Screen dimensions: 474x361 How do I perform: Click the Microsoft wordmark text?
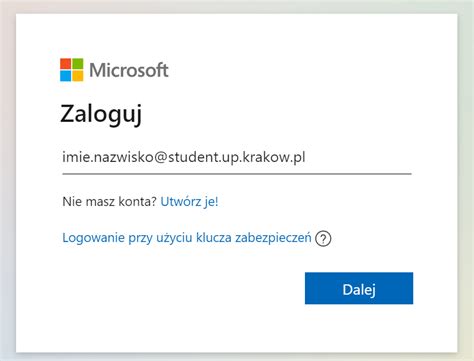(129, 70)
